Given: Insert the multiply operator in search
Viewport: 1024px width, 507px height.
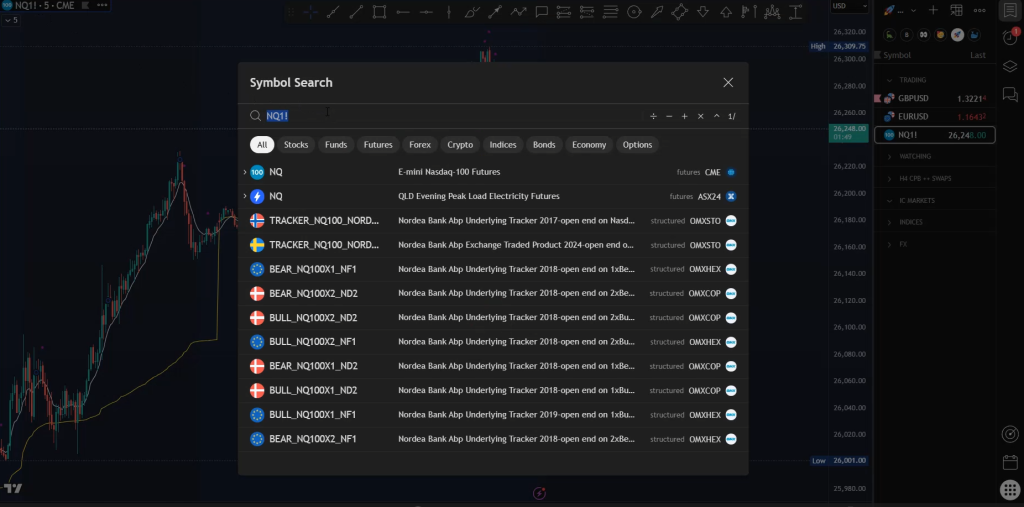Looking at the screenshot, I should click(701, 116).
